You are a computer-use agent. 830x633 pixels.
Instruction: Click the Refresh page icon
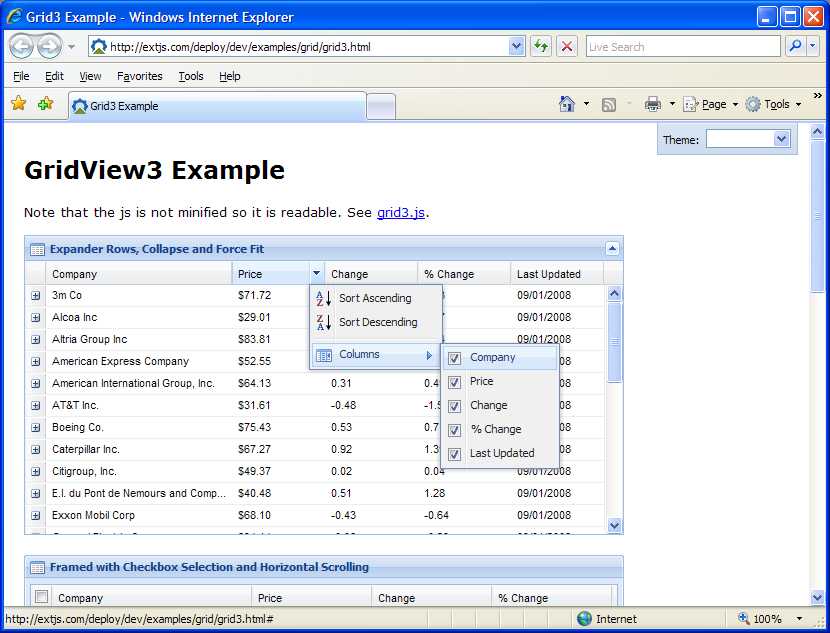click(541, 46)
